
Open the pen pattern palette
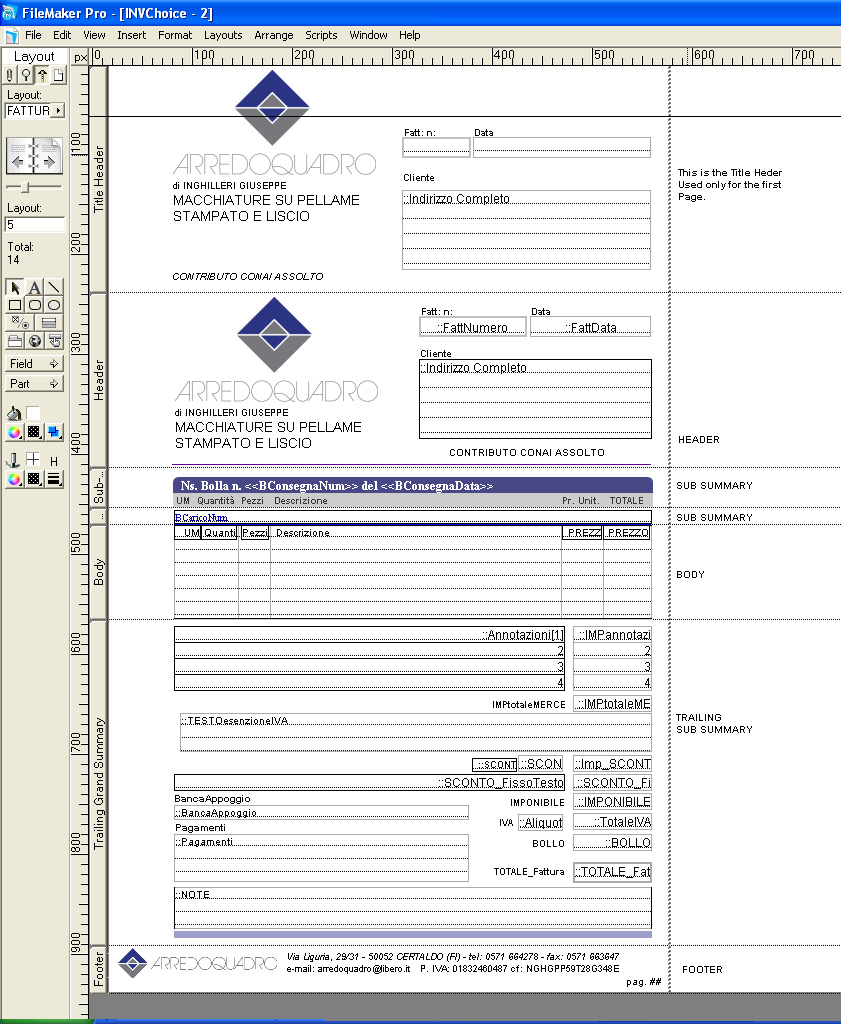pos(34,479)
